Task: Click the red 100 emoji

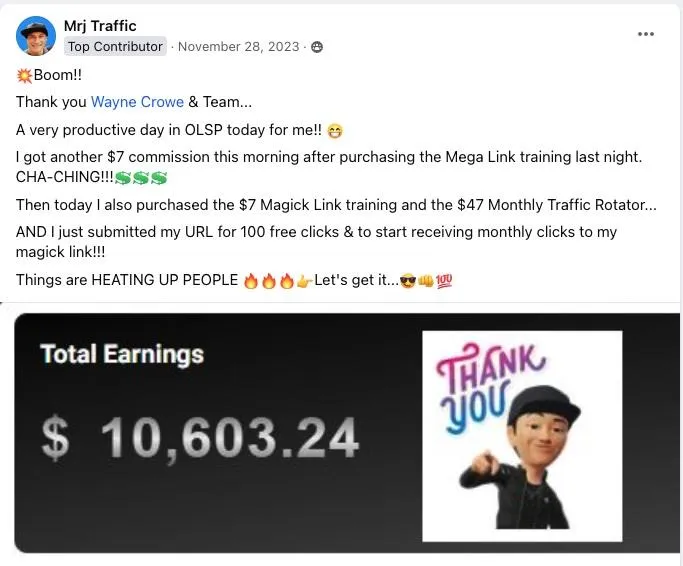Action: 444,281
